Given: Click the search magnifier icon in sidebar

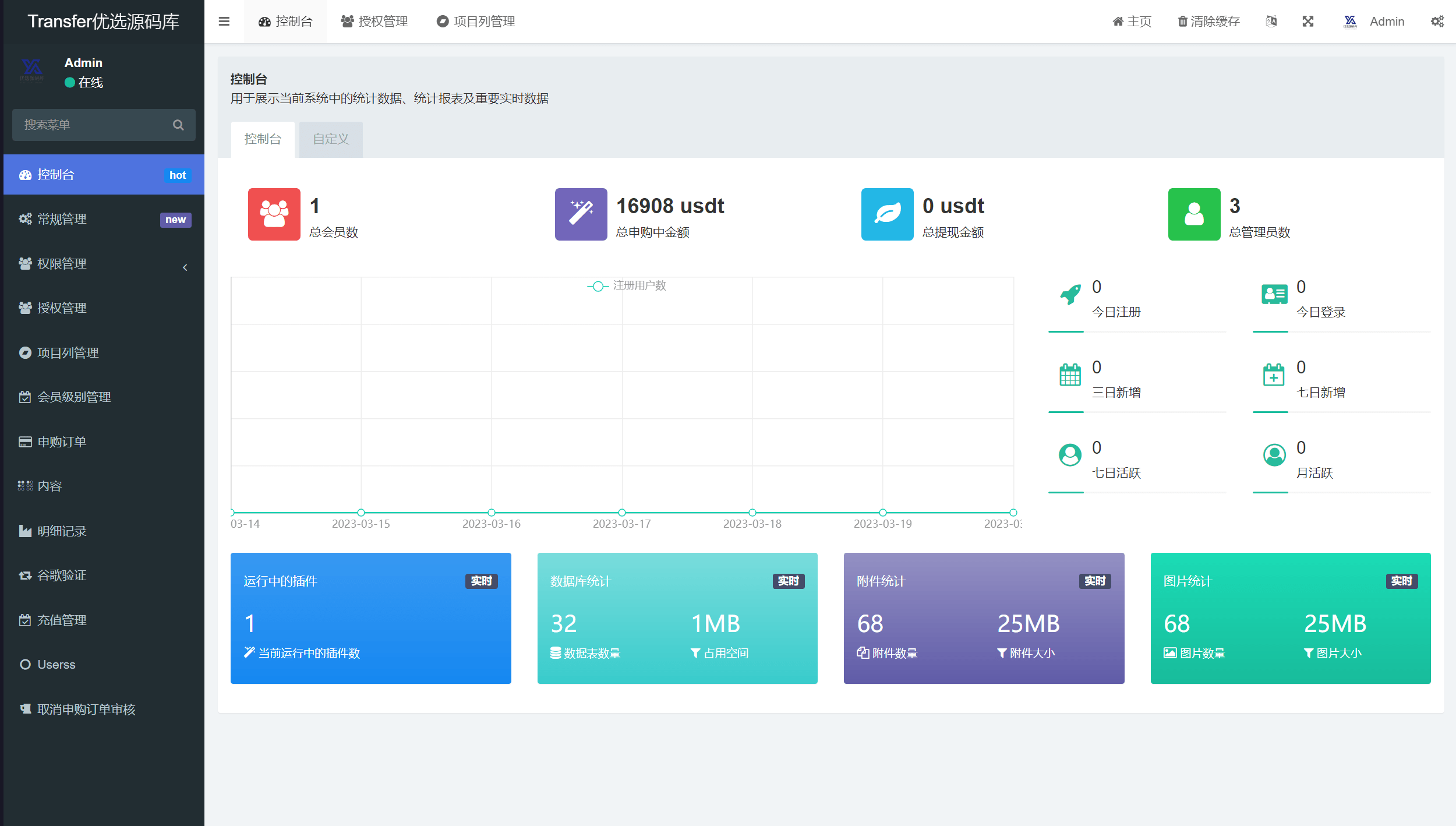Looking at the screenshot, I should 178,125.
